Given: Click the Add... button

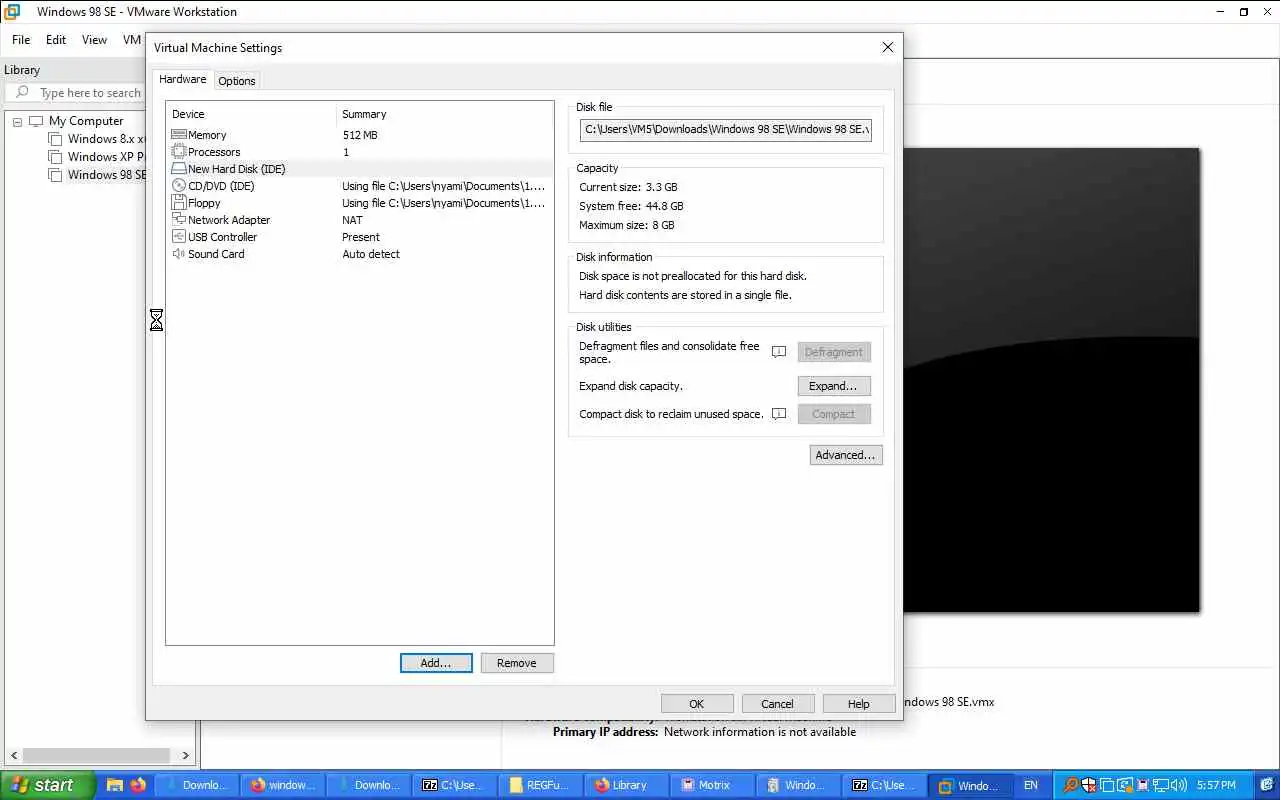Looking at the screenshot, I should coord(436,663).
